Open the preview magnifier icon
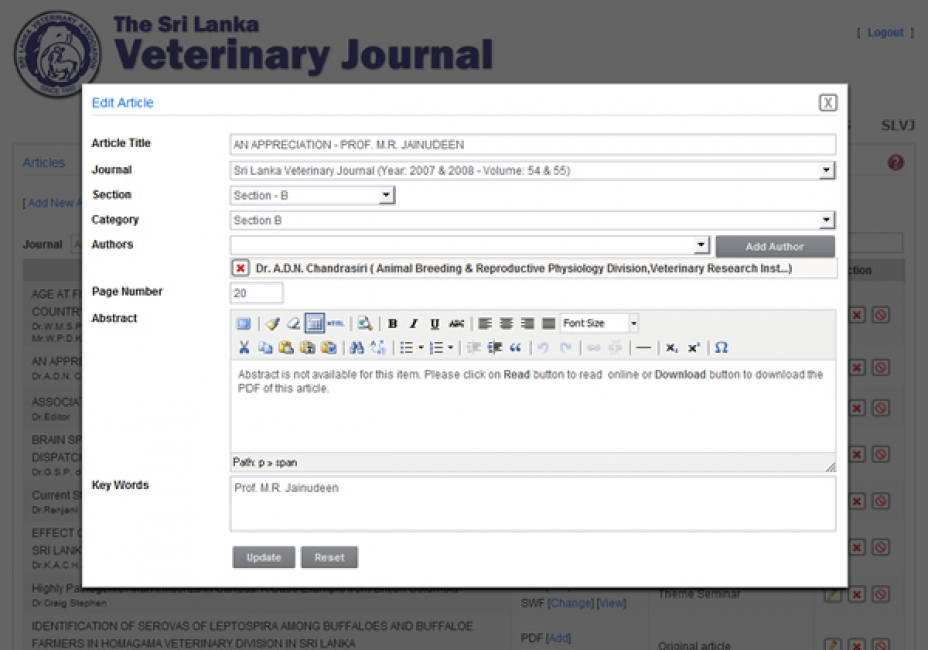Viewport: 928px width, 650px height. click(x=365, y=323)
